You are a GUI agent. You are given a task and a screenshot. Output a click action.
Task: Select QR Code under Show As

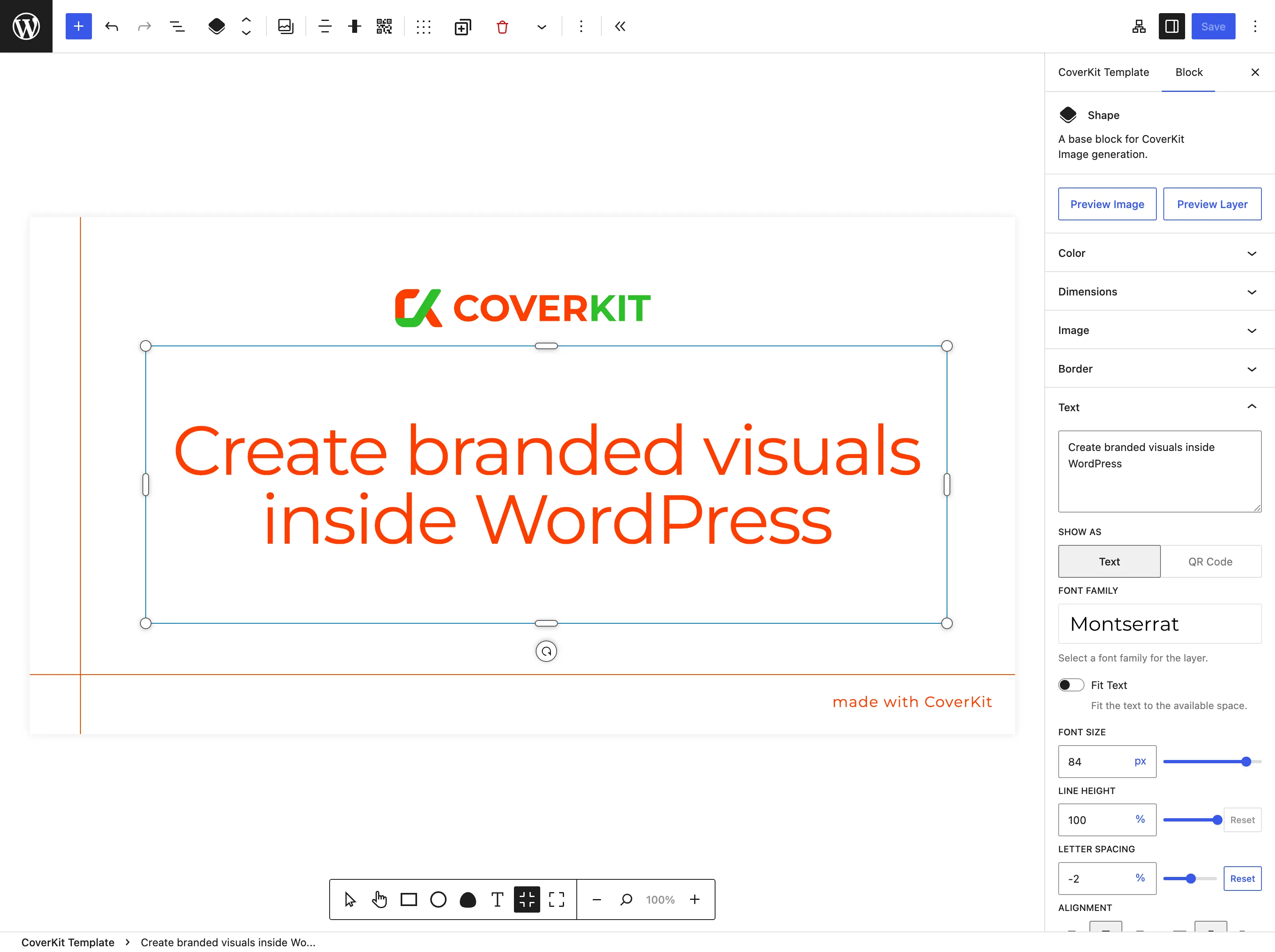(1211, 561)
